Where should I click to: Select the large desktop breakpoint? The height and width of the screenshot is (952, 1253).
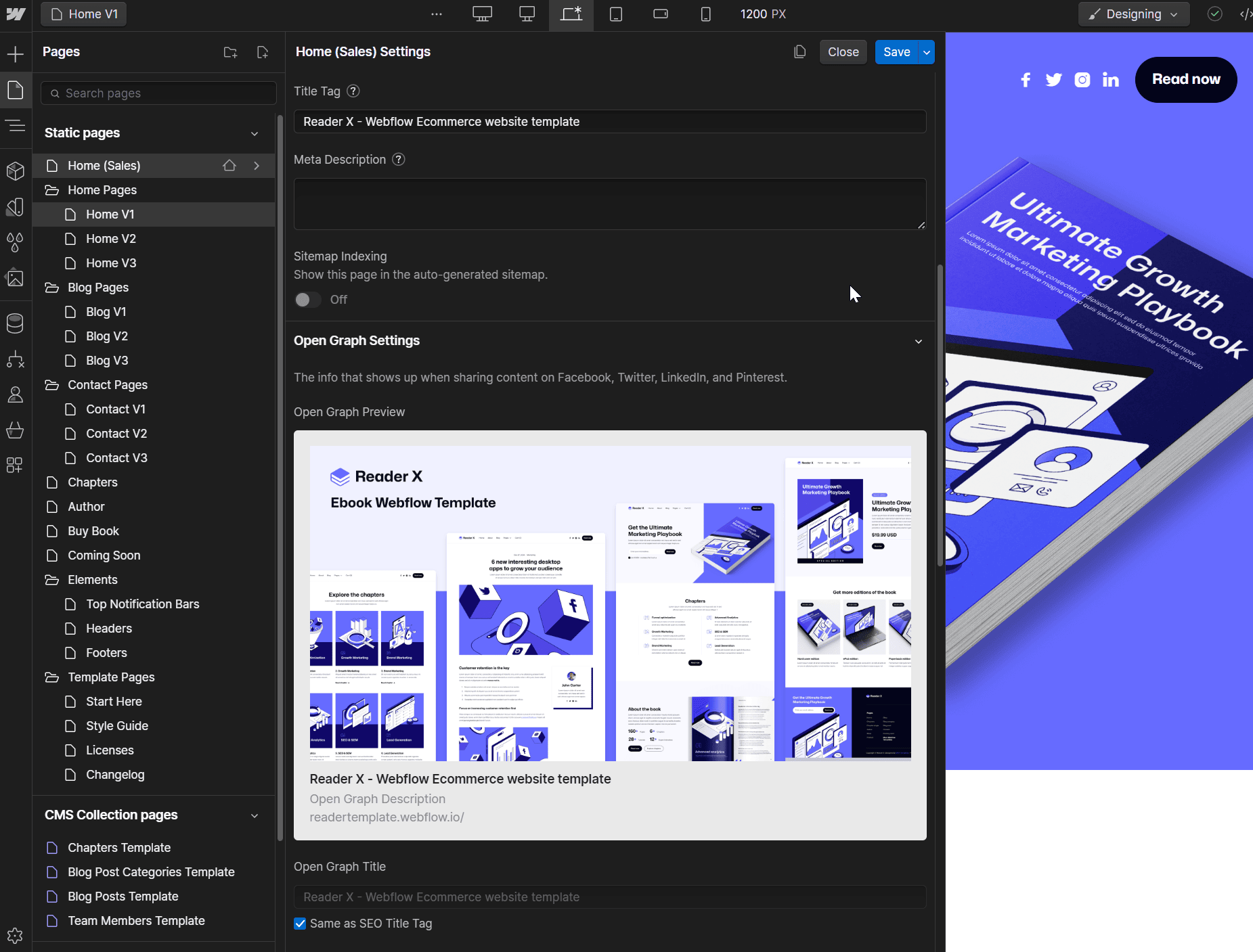click(x=482, y=14)
